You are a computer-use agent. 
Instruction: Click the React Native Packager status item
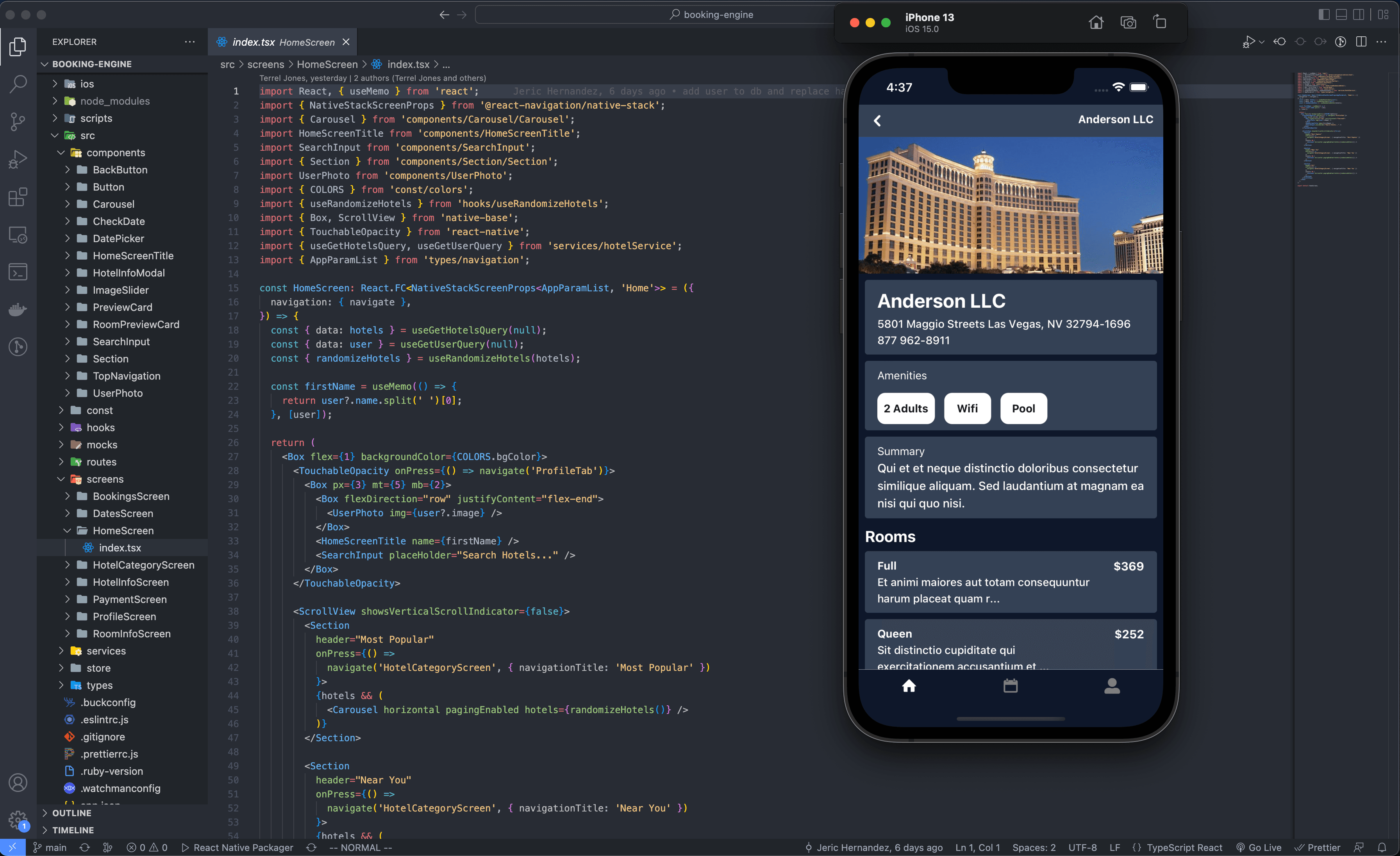pyautogui.click(x=237, y=847)
